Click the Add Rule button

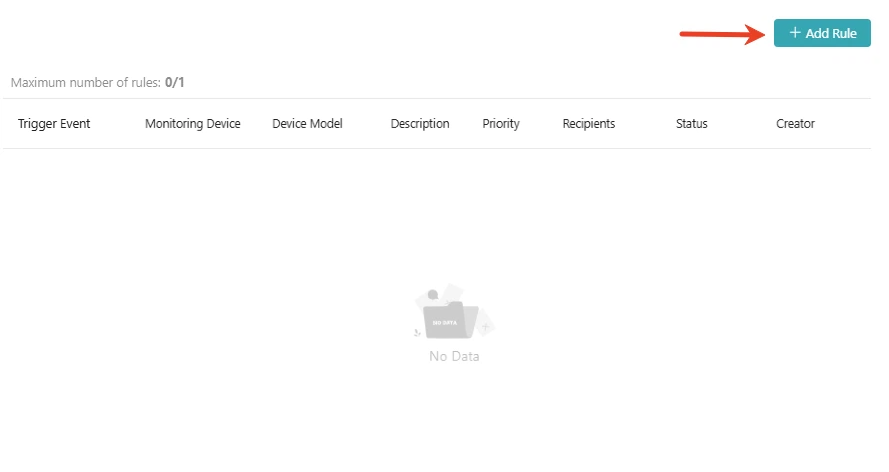click(822, 33)
